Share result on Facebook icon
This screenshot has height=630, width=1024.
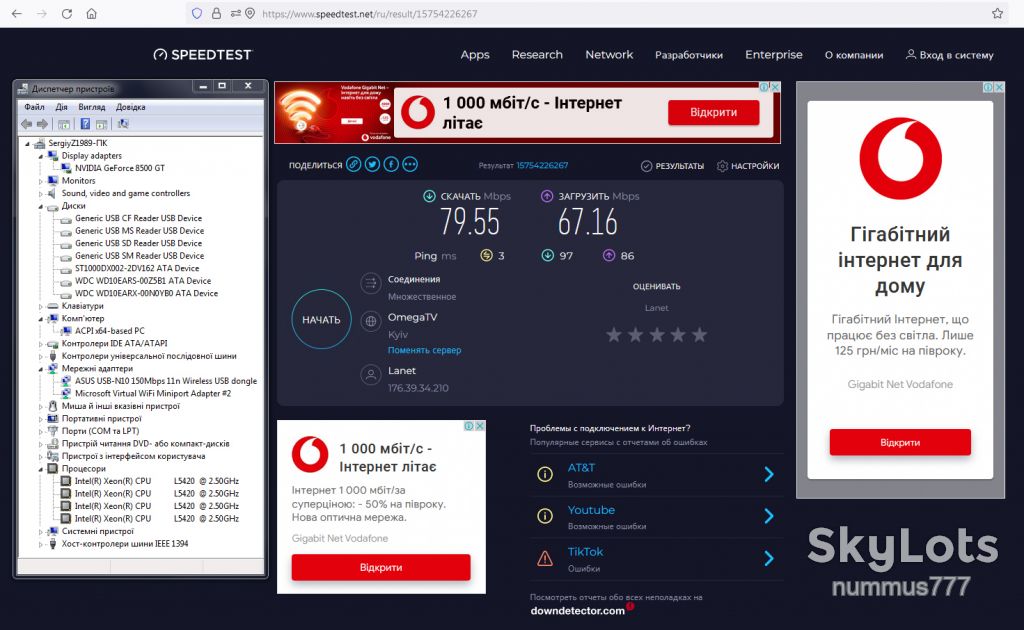[x=391, y=165]
